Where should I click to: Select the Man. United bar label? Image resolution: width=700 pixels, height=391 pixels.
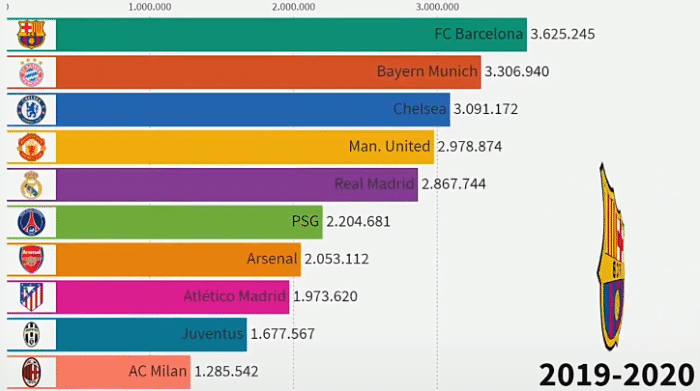(x=389, y=146)
